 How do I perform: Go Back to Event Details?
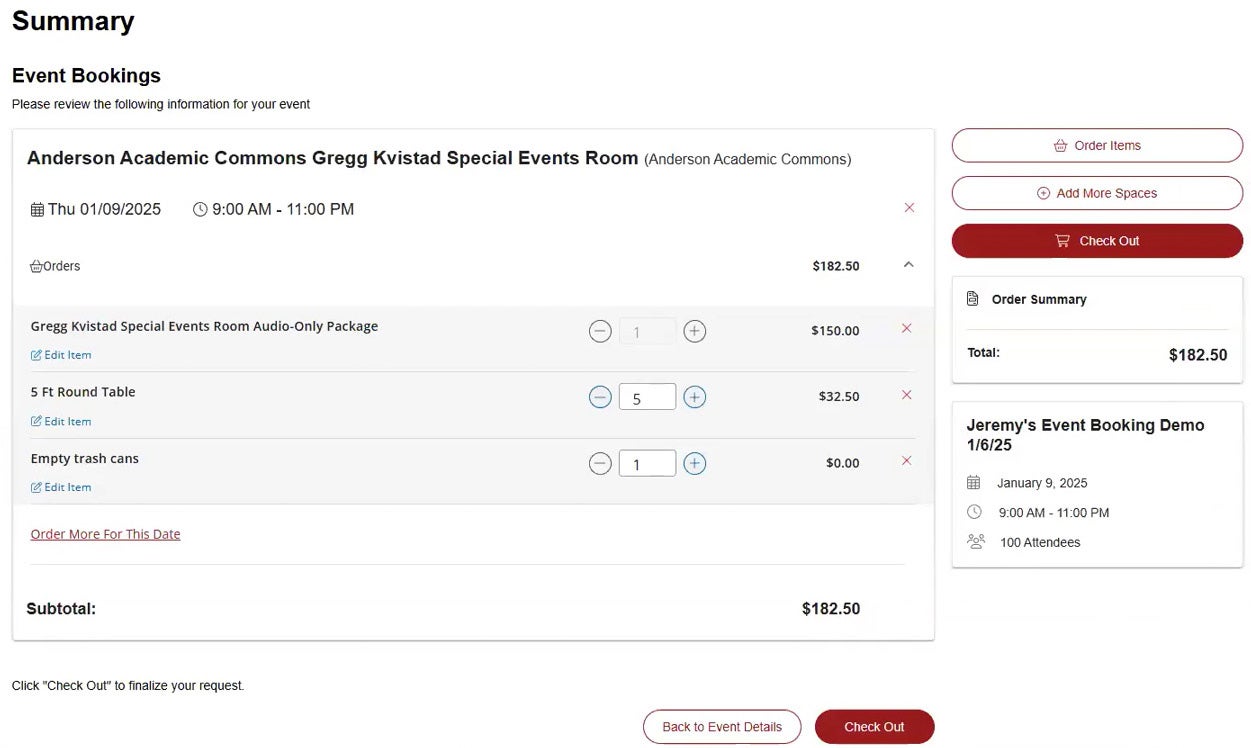721,727
